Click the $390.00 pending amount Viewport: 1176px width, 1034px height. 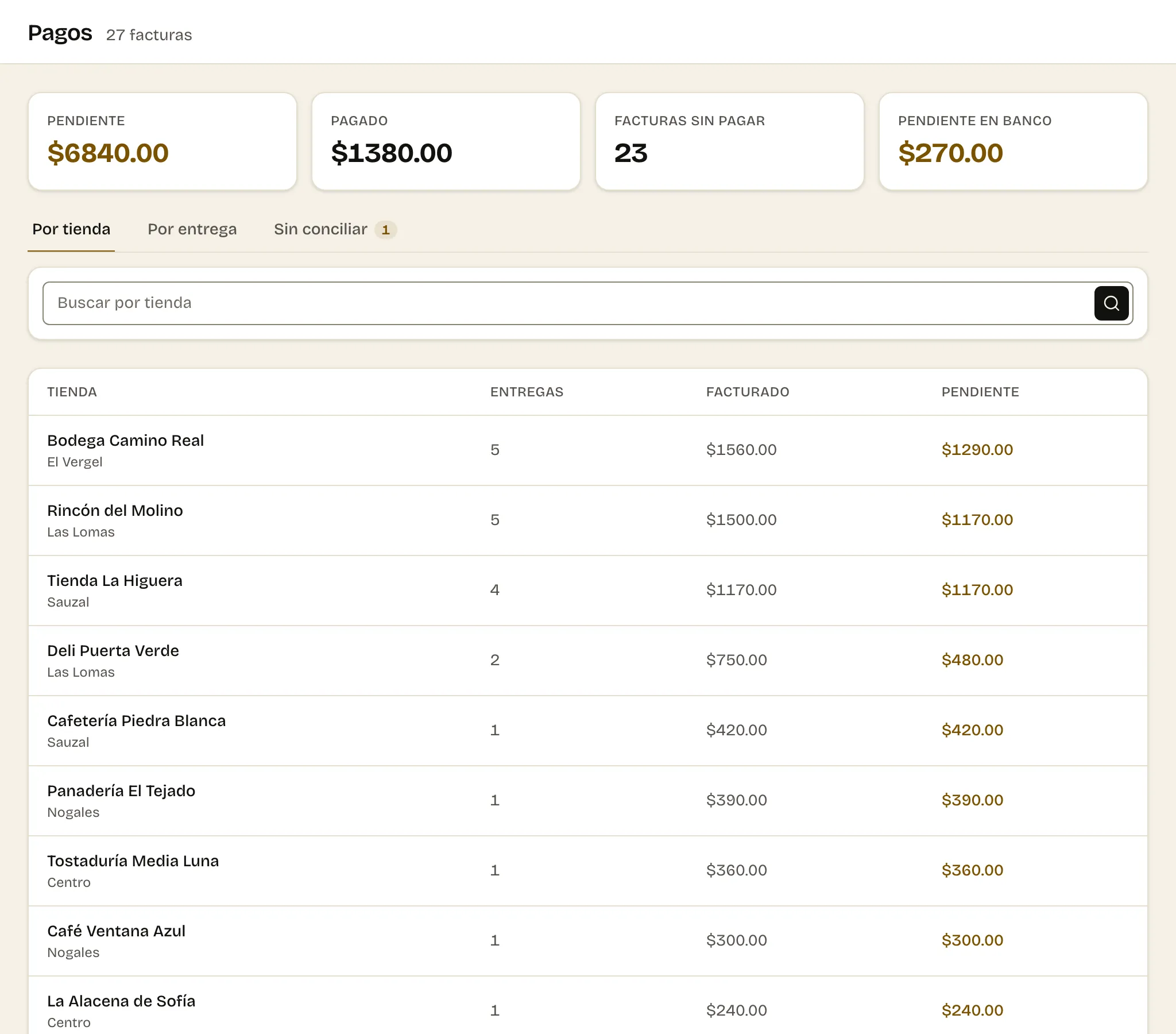tap(972, 800)
